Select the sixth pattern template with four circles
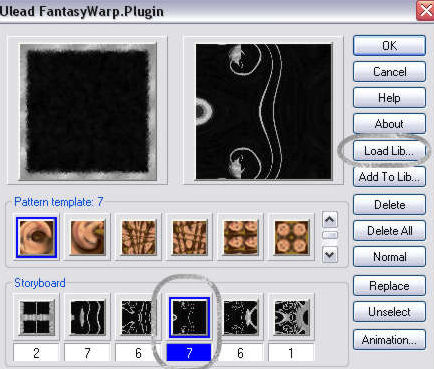The width and height of the screenshot is (434, 369). [291, 238]
